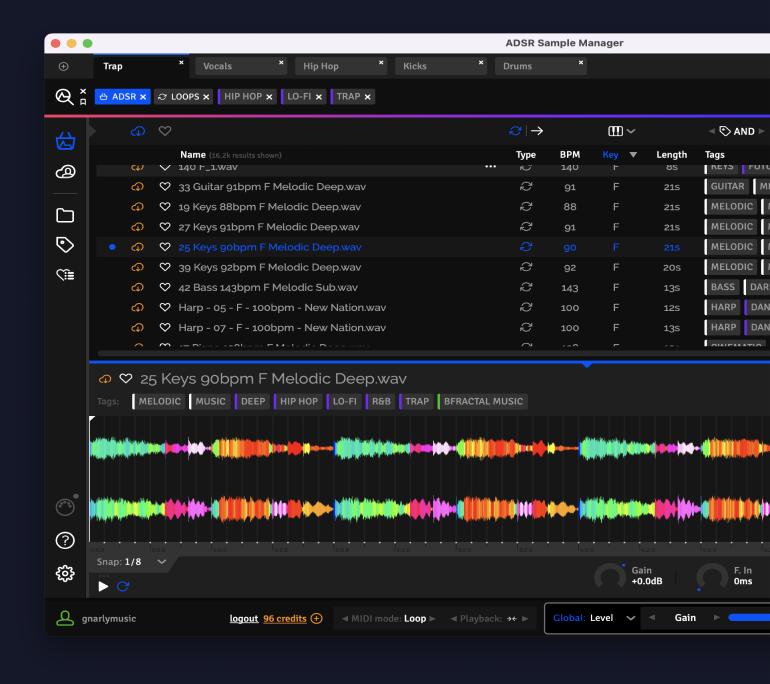Click the logout link

243,619
